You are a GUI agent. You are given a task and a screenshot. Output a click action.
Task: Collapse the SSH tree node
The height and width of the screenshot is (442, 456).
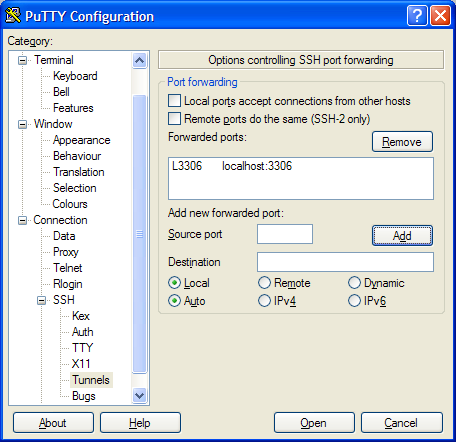(x=41, y=300)
